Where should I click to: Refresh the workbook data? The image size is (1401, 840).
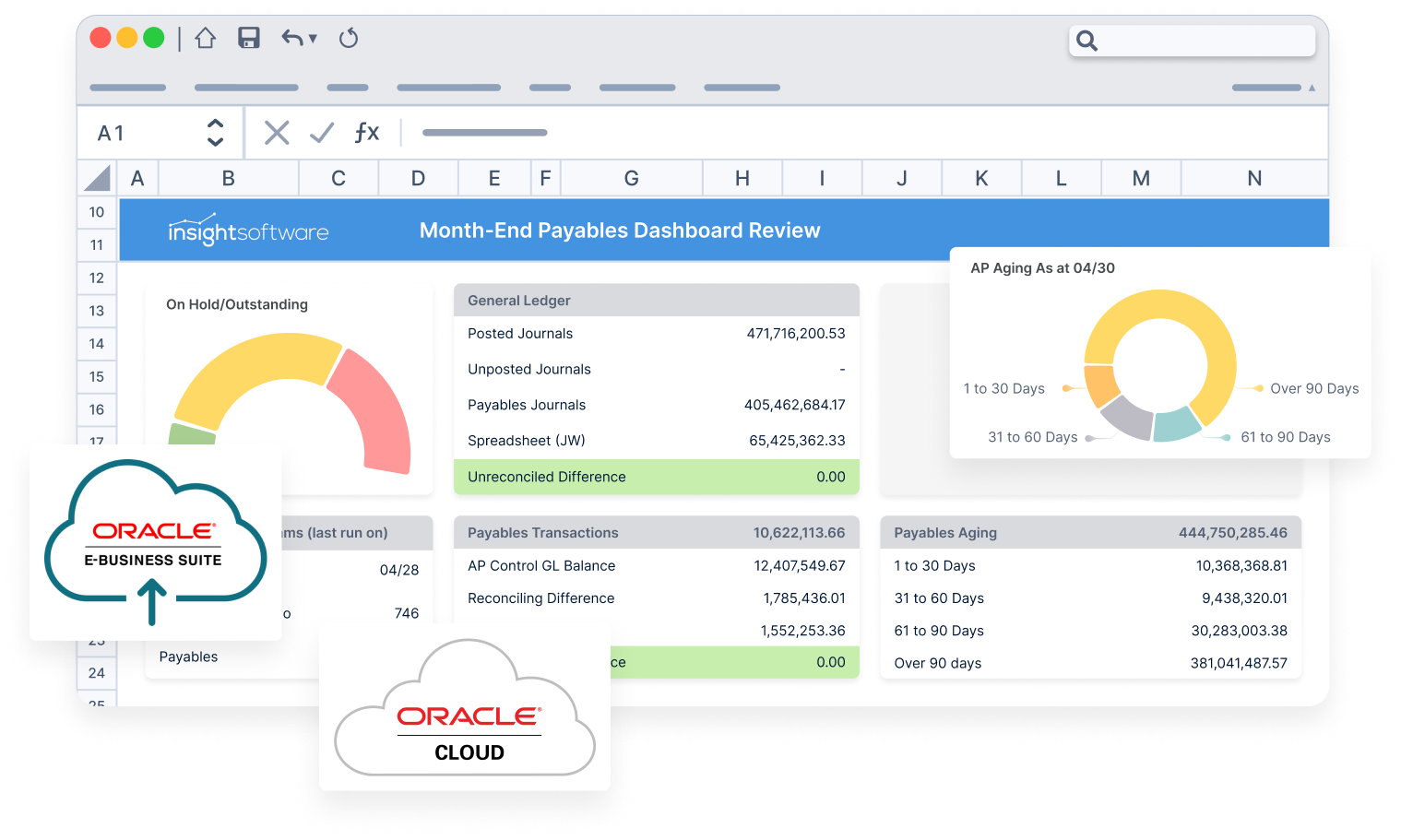(x=348, y=38)
